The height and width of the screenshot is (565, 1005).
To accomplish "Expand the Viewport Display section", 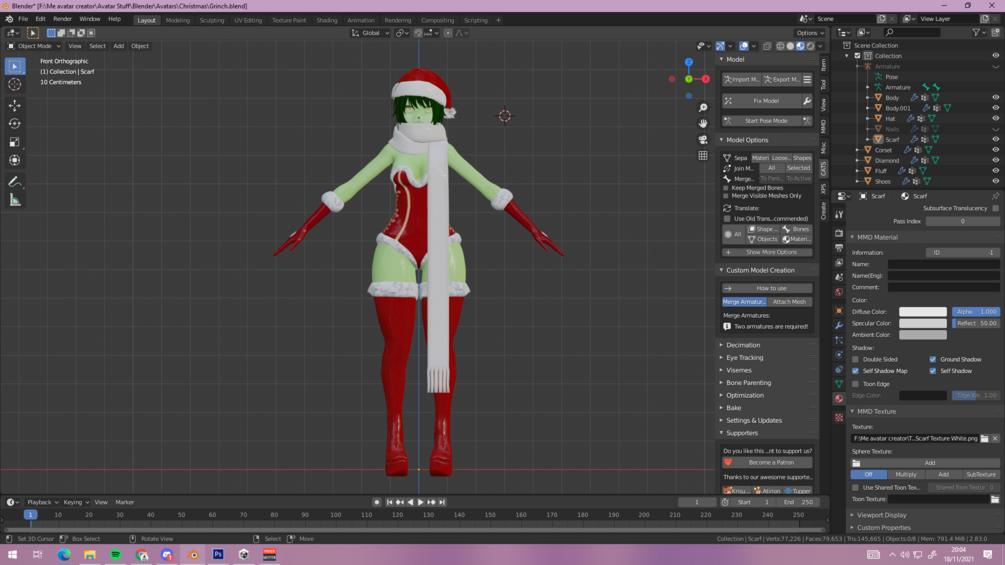I will point(881,515).
